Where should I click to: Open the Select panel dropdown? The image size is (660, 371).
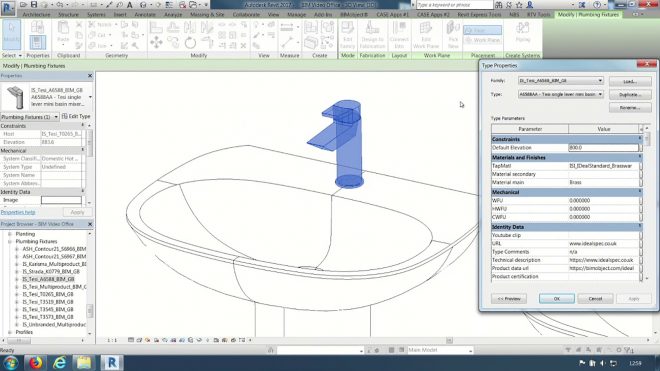click(20, 56)
